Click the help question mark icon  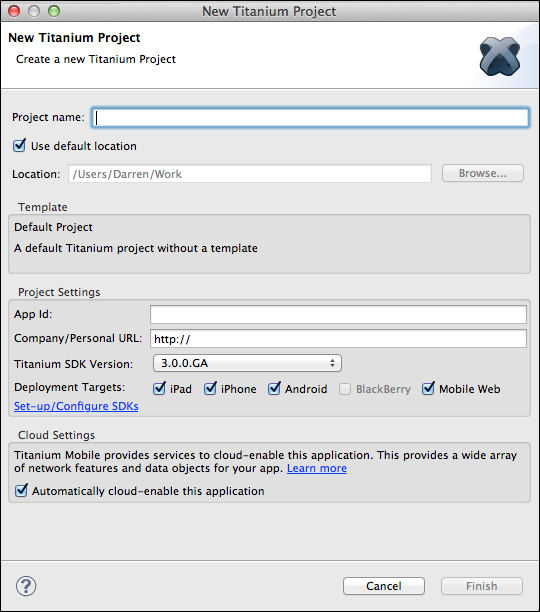[x=26, y=586]
